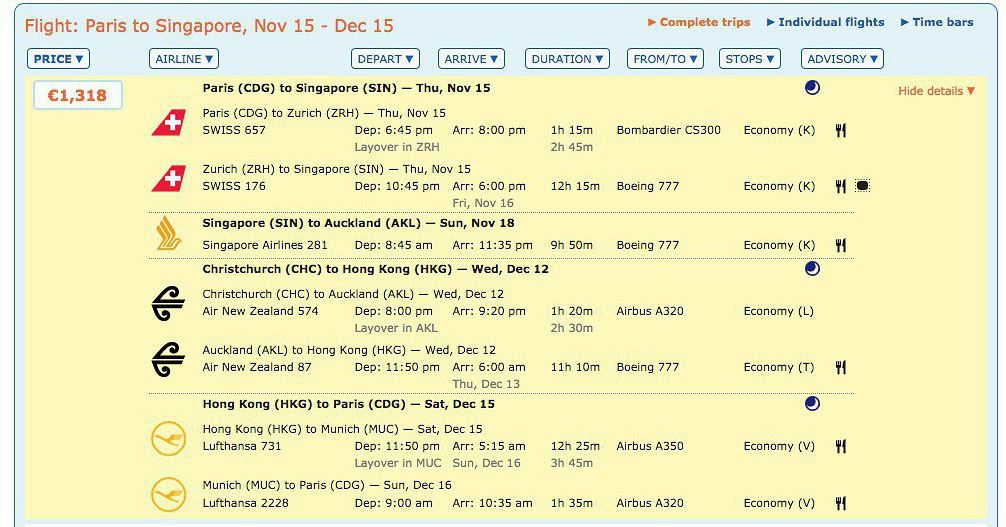Click 'Air New Zealand 574' flight number
This screenshot has width=1006, height=527.
(260, 311)
